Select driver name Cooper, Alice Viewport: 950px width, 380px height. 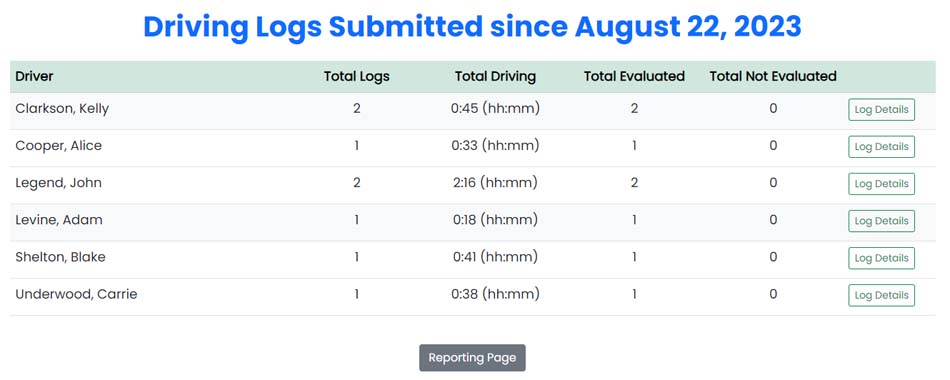(58, 146)
